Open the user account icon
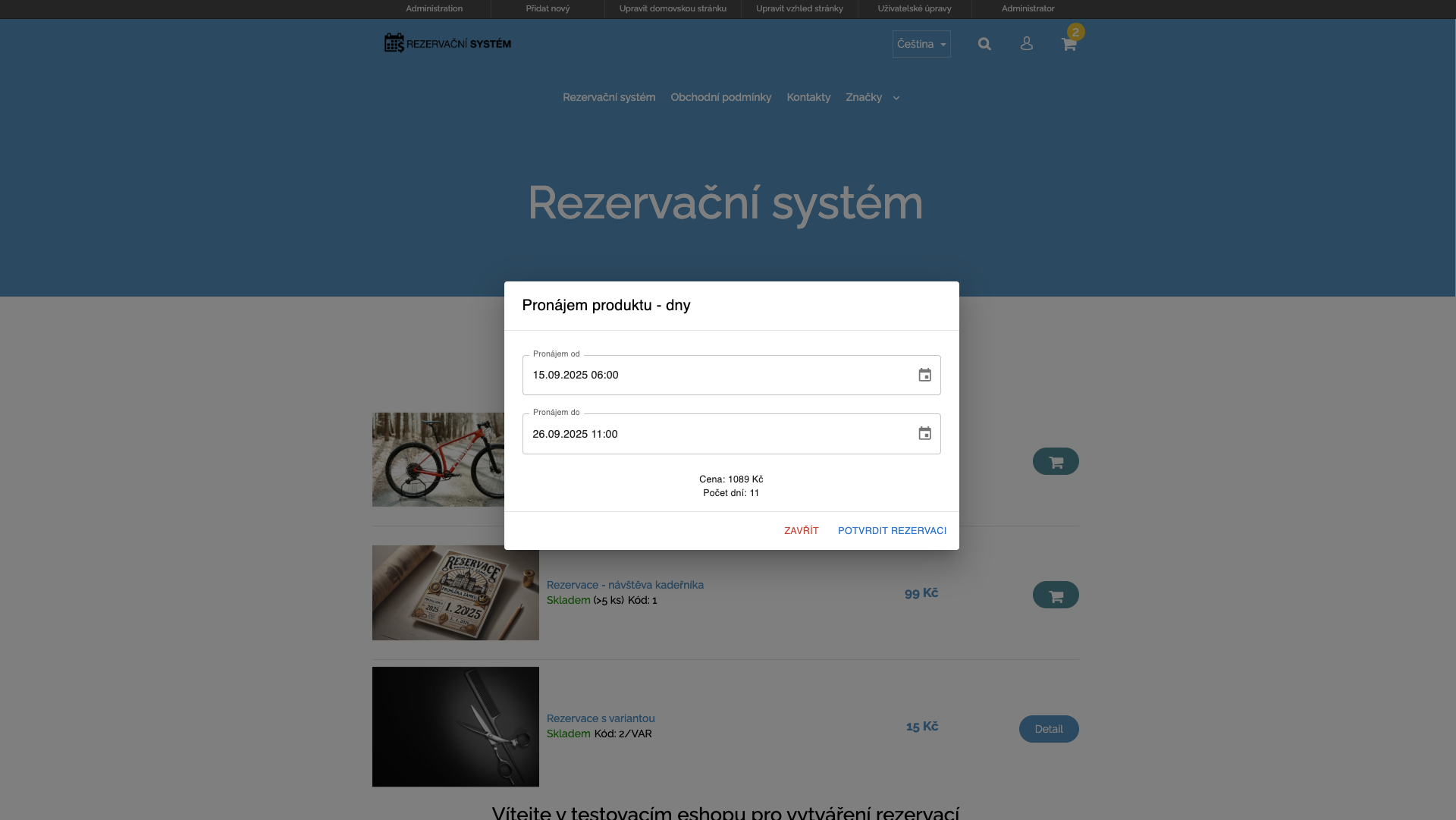Screen dimensions: 1456x820 [1026, 44]
